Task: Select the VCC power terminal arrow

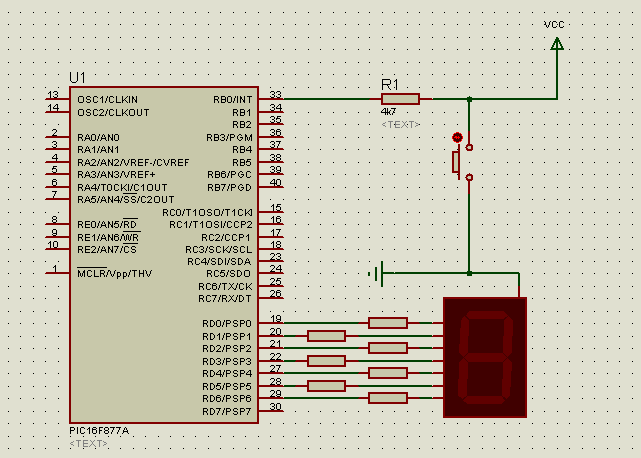Action: (557, 43)
